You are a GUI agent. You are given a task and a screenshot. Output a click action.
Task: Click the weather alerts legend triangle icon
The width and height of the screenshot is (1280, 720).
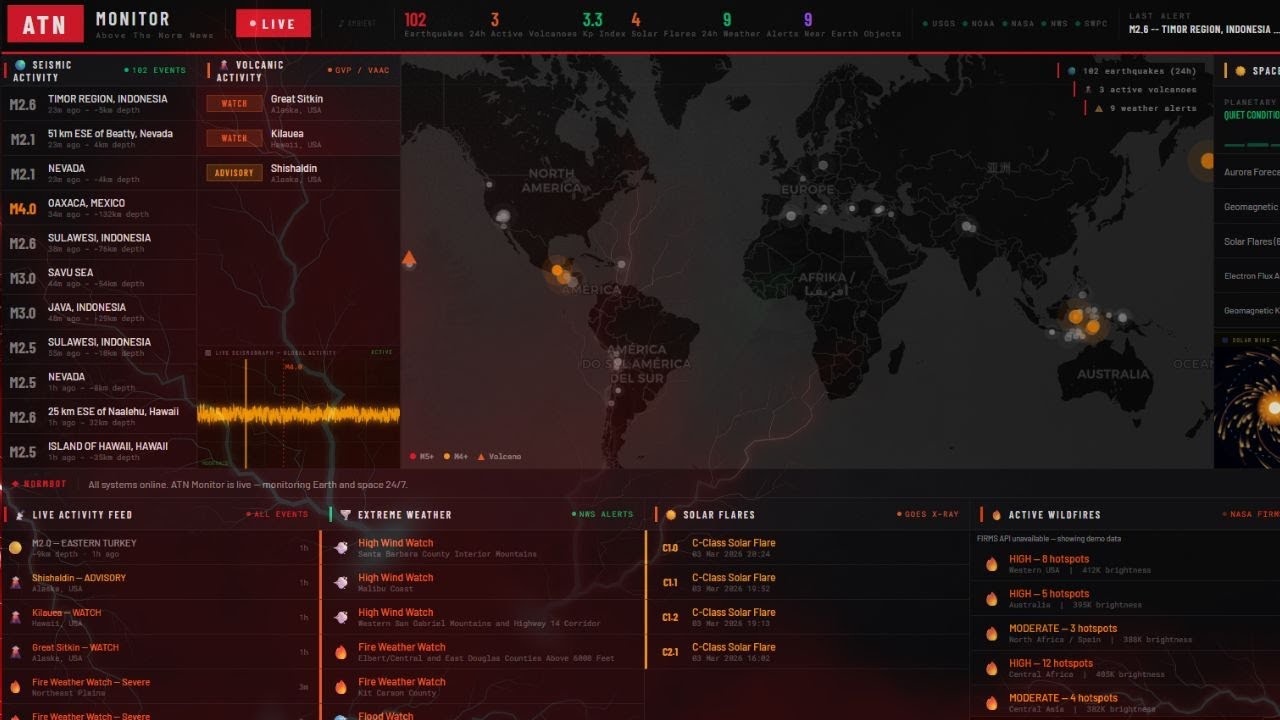pyautogui.click(x=1099, y=108)
